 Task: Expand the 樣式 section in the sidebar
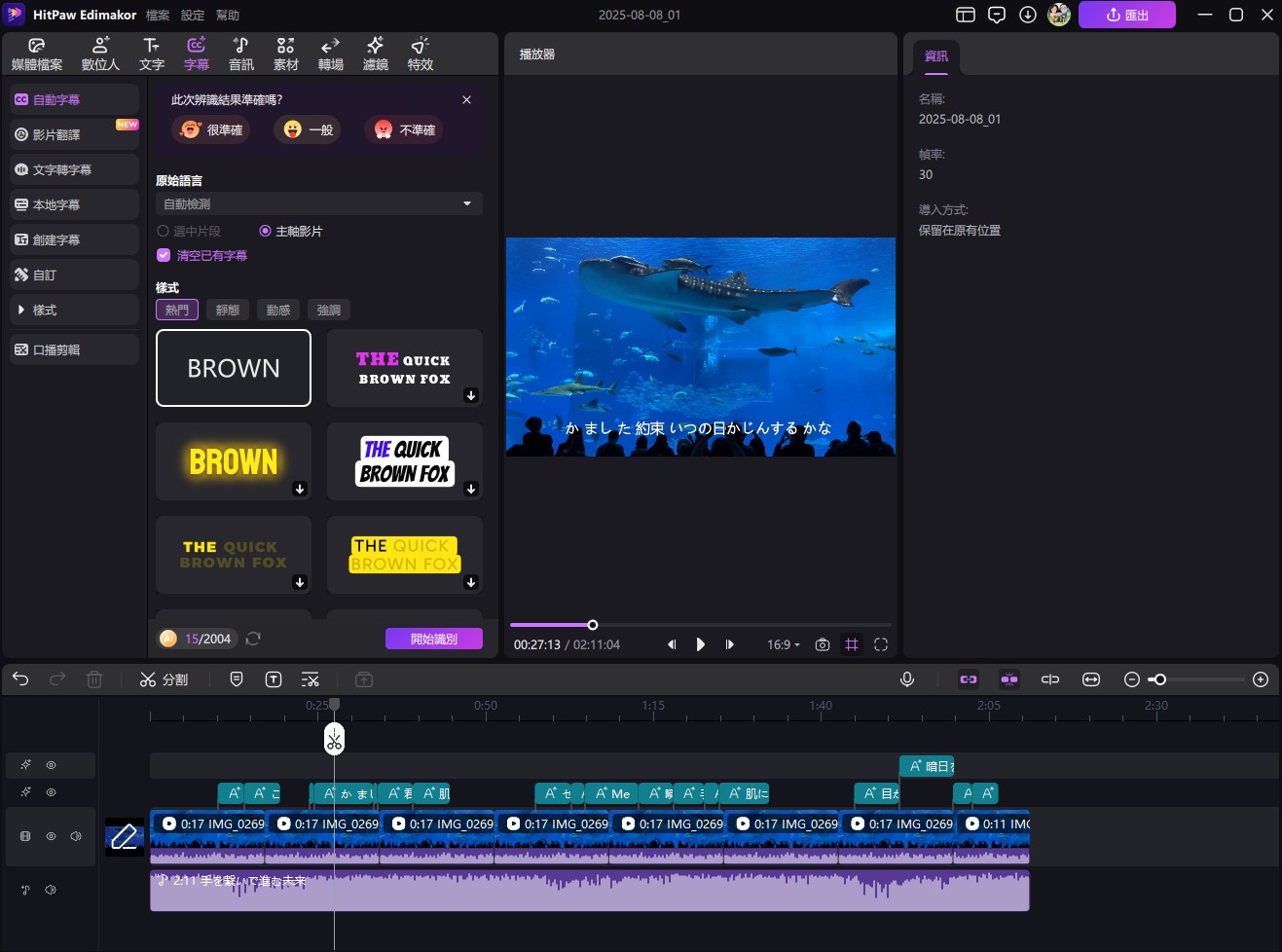pos(75,310)
